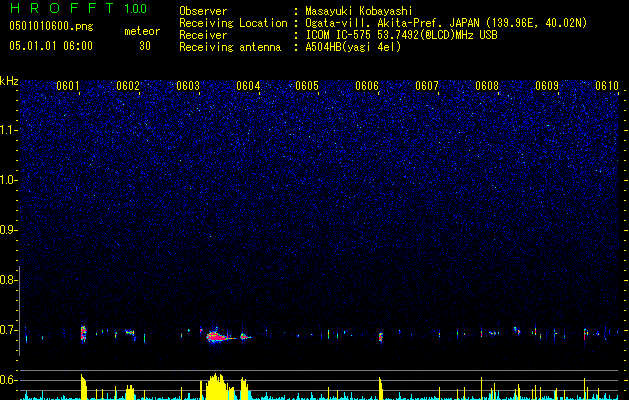Image resolution: width=629 pixels, height=400 pixels.
Task: Click the 0601 time marker
Action: (68, 86)
